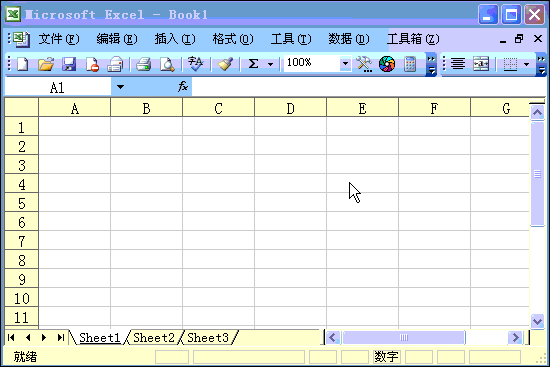
Task: Toggle center alignment button
Action: [458, 64]
